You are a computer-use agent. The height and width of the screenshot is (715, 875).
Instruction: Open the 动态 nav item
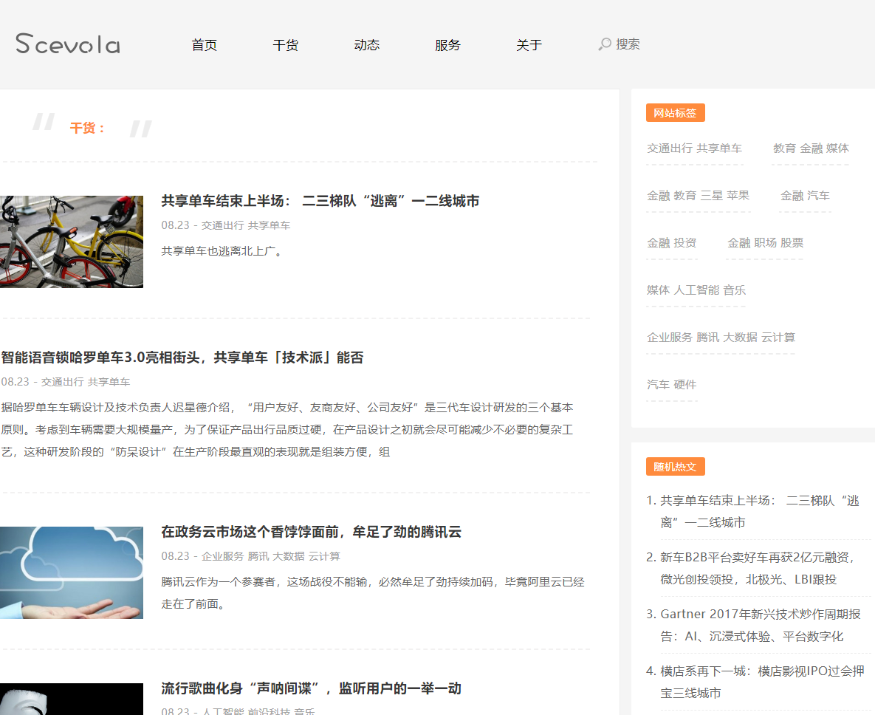367,45
